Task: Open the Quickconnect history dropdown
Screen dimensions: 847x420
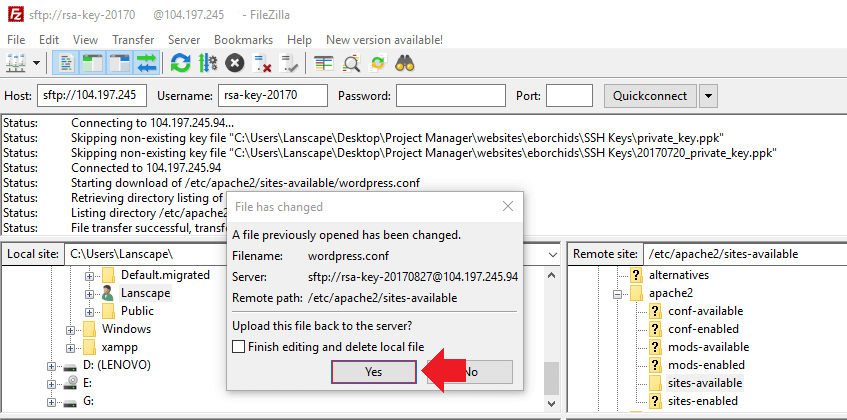Action: pyautogui.click(x=708, y=96)
